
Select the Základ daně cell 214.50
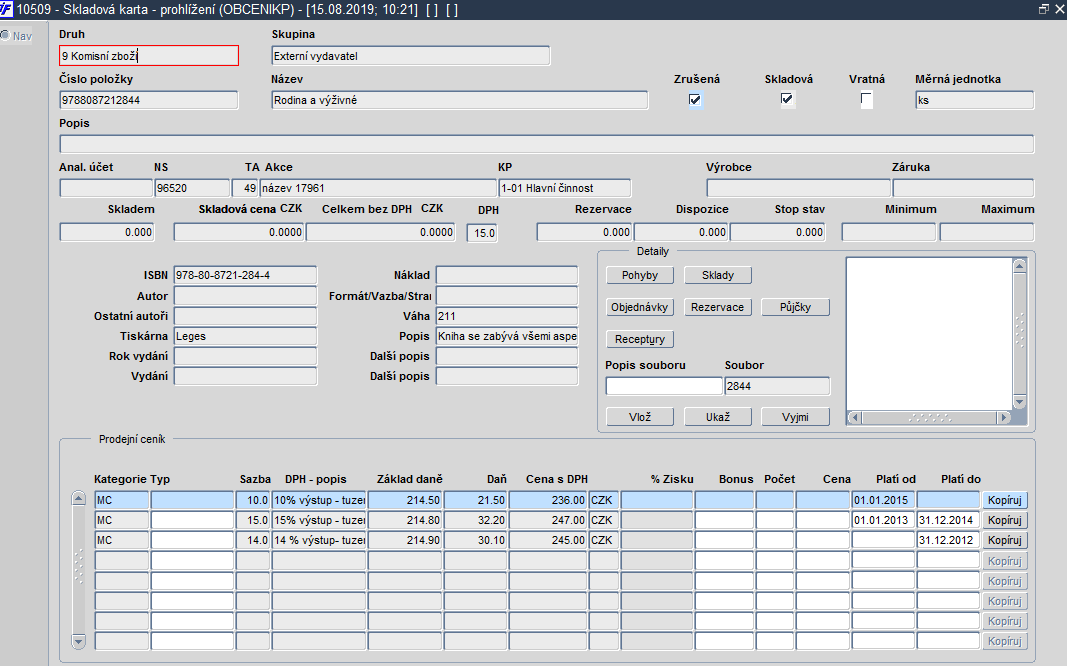(x=405, y=500)
